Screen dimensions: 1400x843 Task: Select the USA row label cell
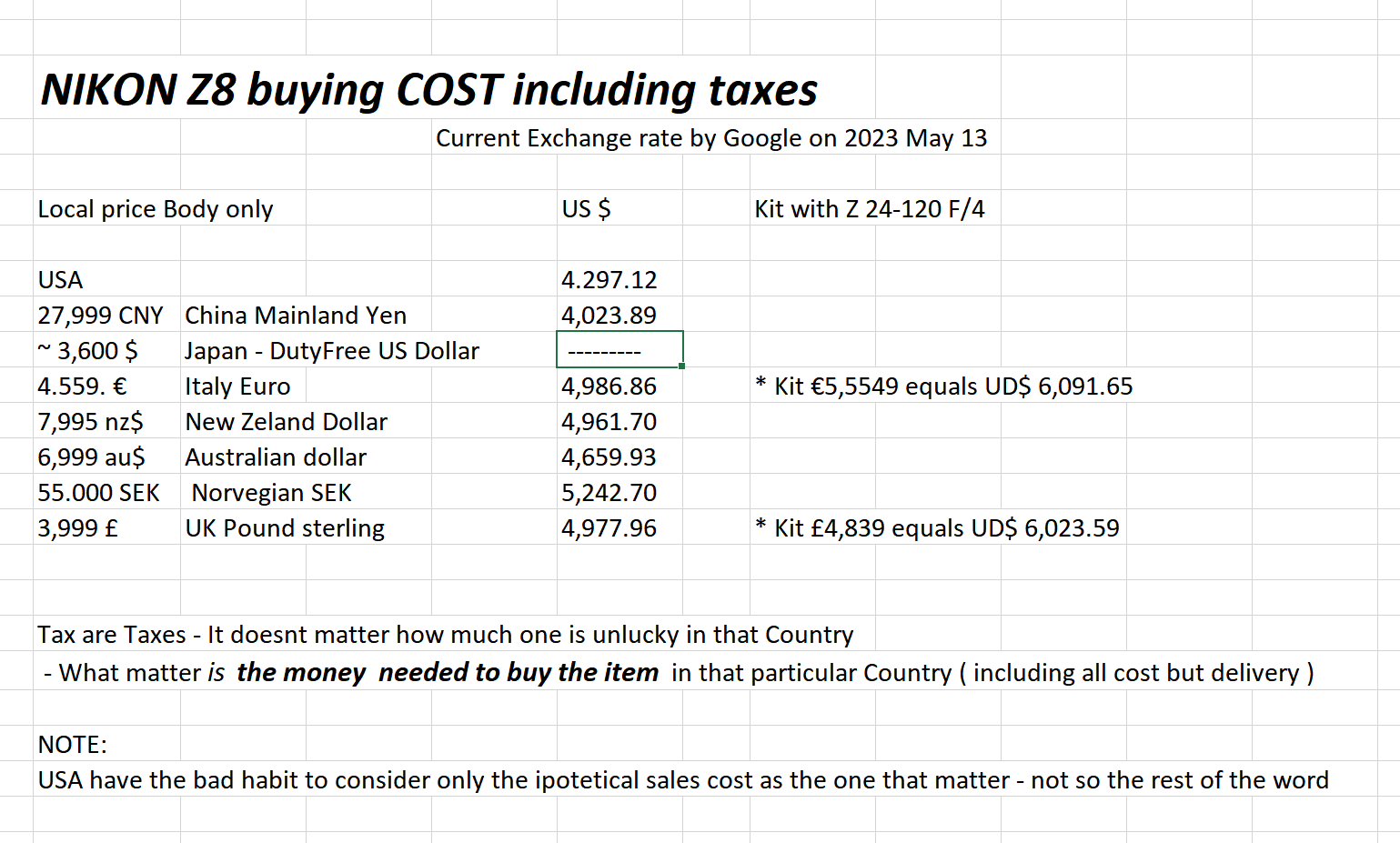point(61,280)
